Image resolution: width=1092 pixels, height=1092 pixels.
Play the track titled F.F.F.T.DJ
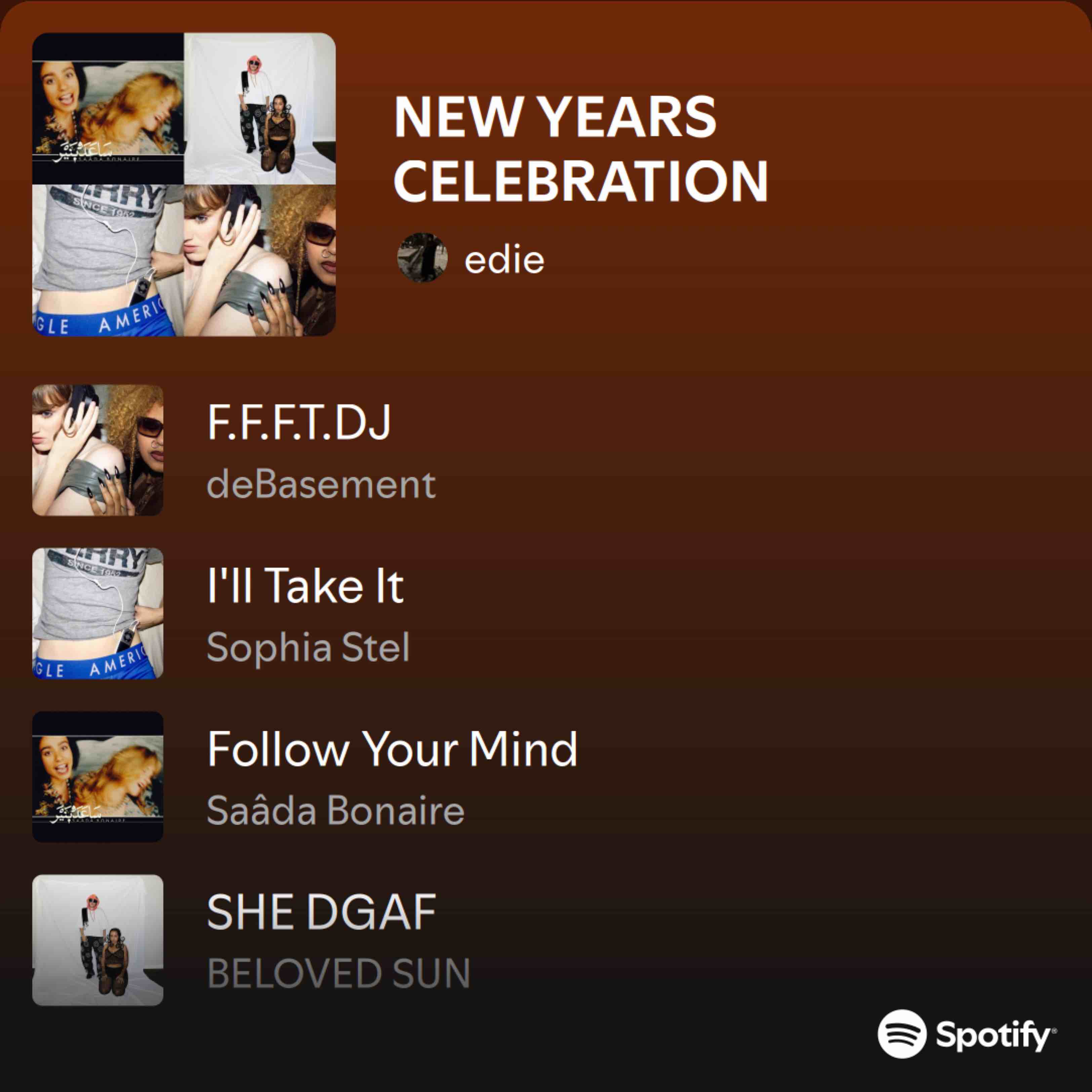pos(299,422)
